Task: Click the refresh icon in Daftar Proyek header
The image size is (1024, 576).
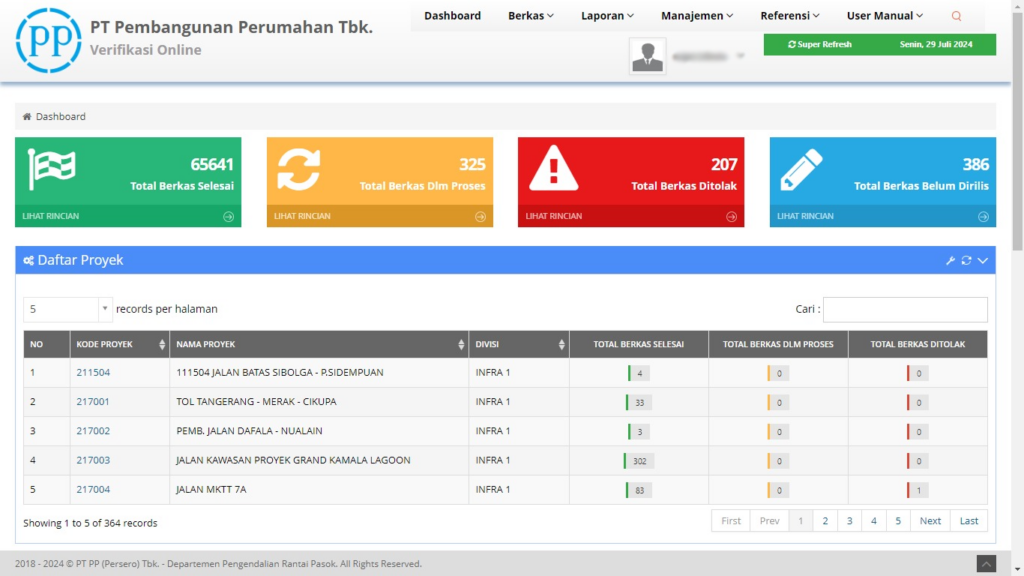Action: [966, 261]
